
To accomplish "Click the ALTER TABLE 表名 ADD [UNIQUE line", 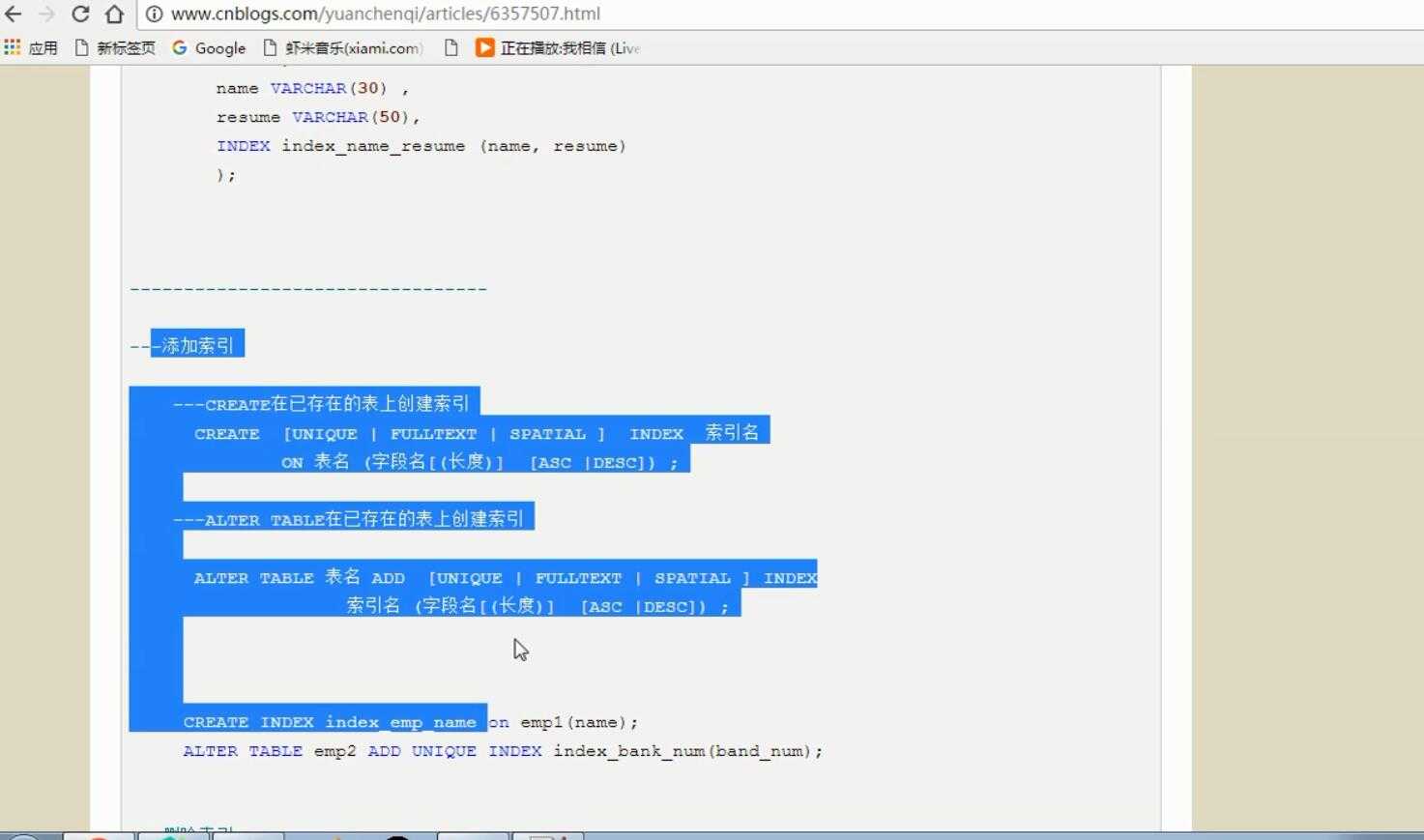I will (x=506, y=577).
